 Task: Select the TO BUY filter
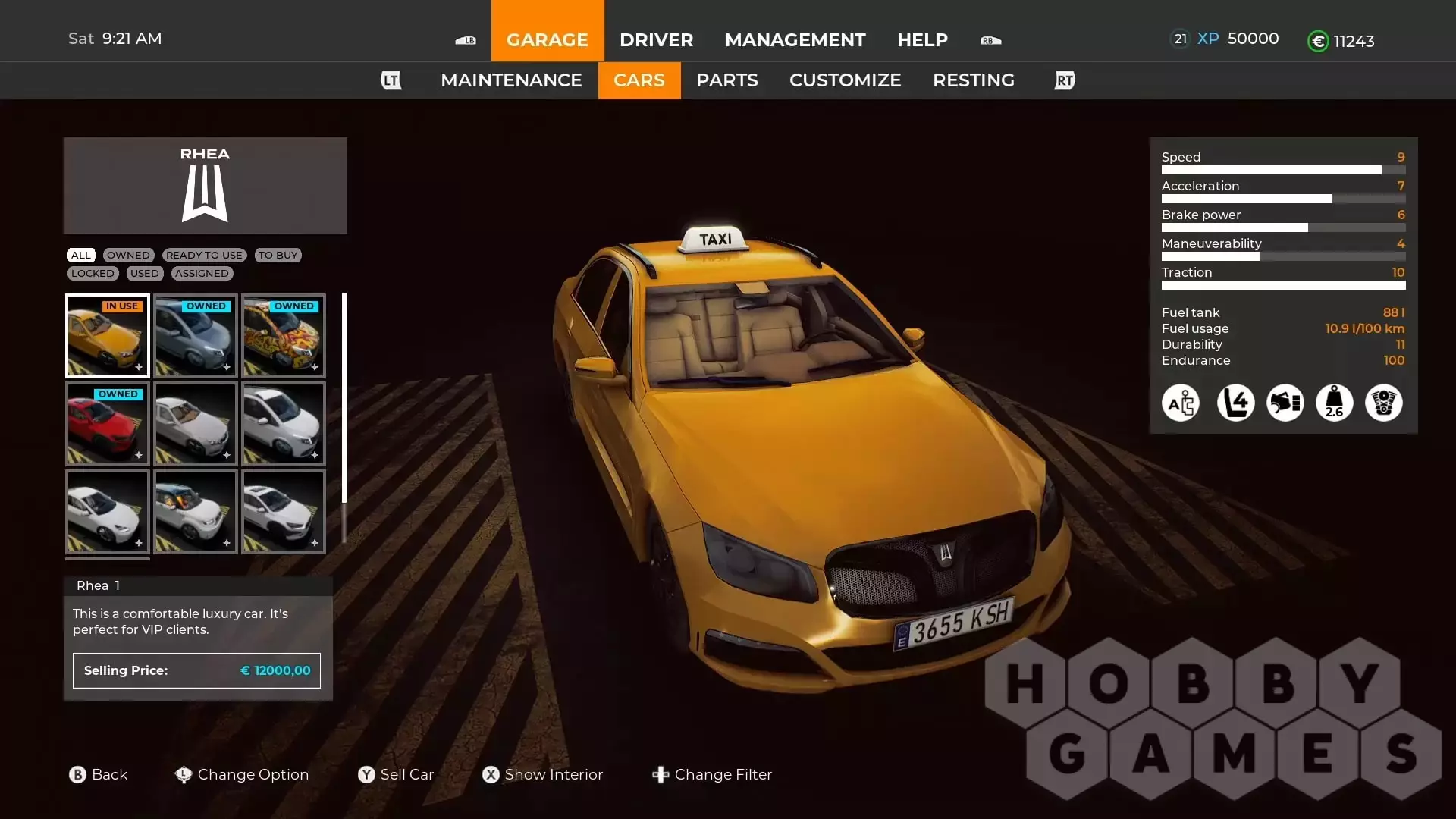coord(278,256)
